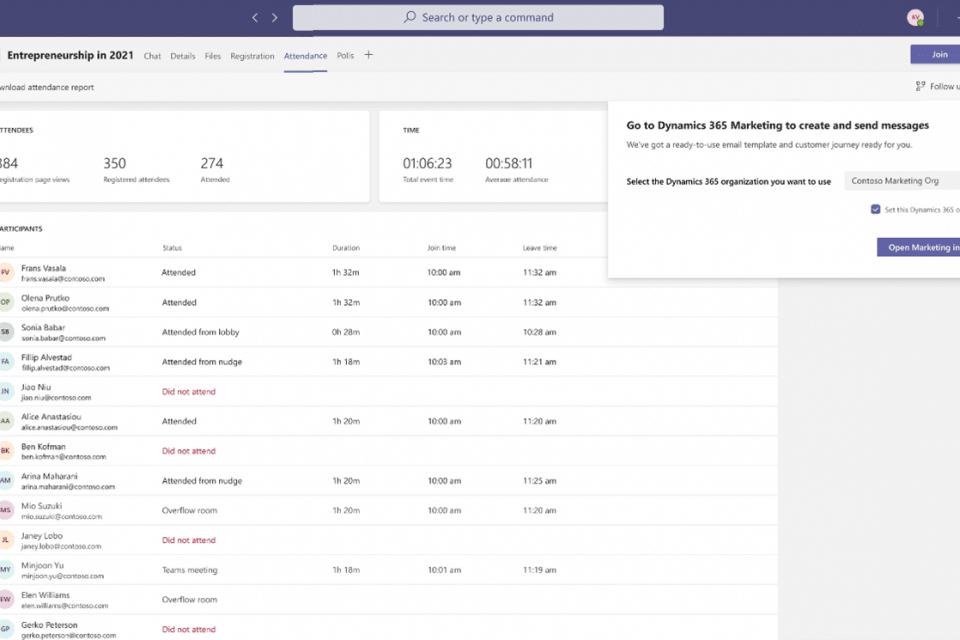Sort by the Duration column header
The width and height of the screenshot is (960, 640).
[346, 248]
